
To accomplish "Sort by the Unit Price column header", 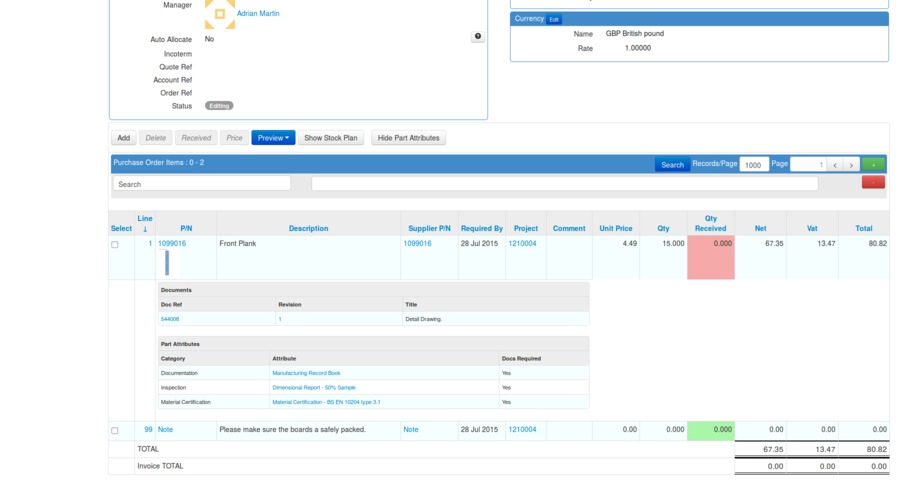I will tap(615, 228).
